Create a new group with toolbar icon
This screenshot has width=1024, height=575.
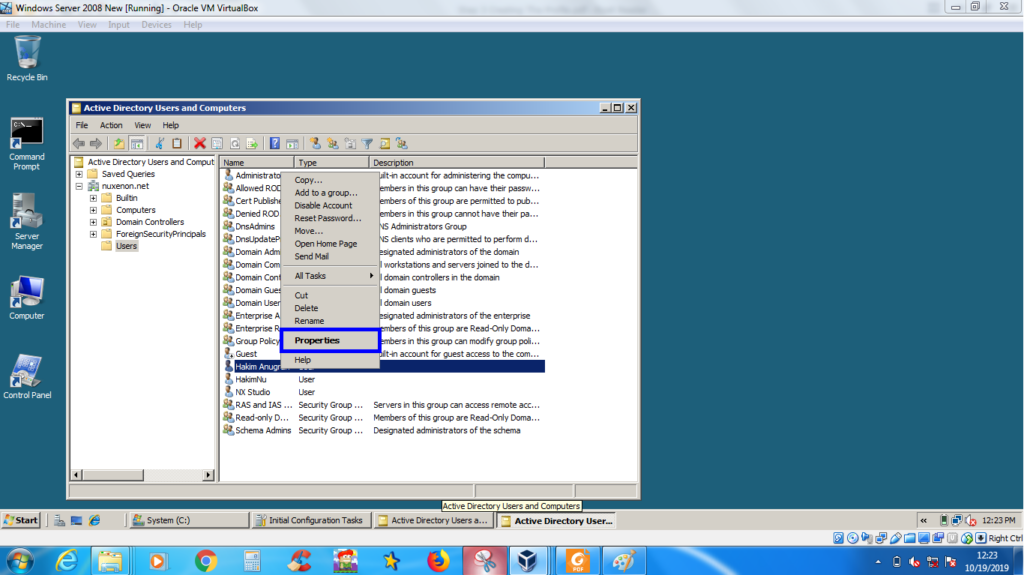pyautogui.click(x=333, y=143)
